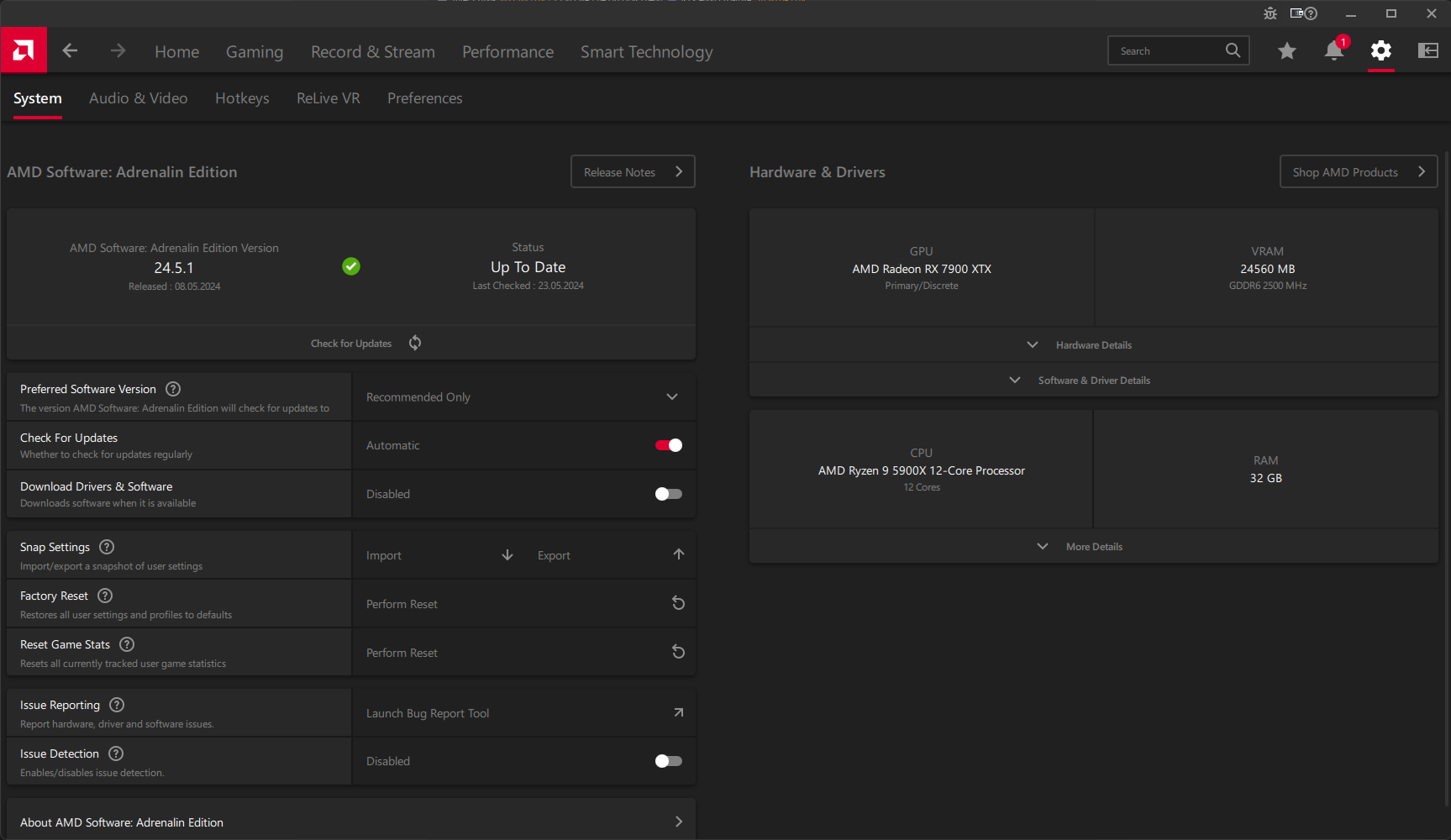1451x840 pixels.
Task: Open favorites star icon
Action: pyautogui.click(x=1287, y=51)
